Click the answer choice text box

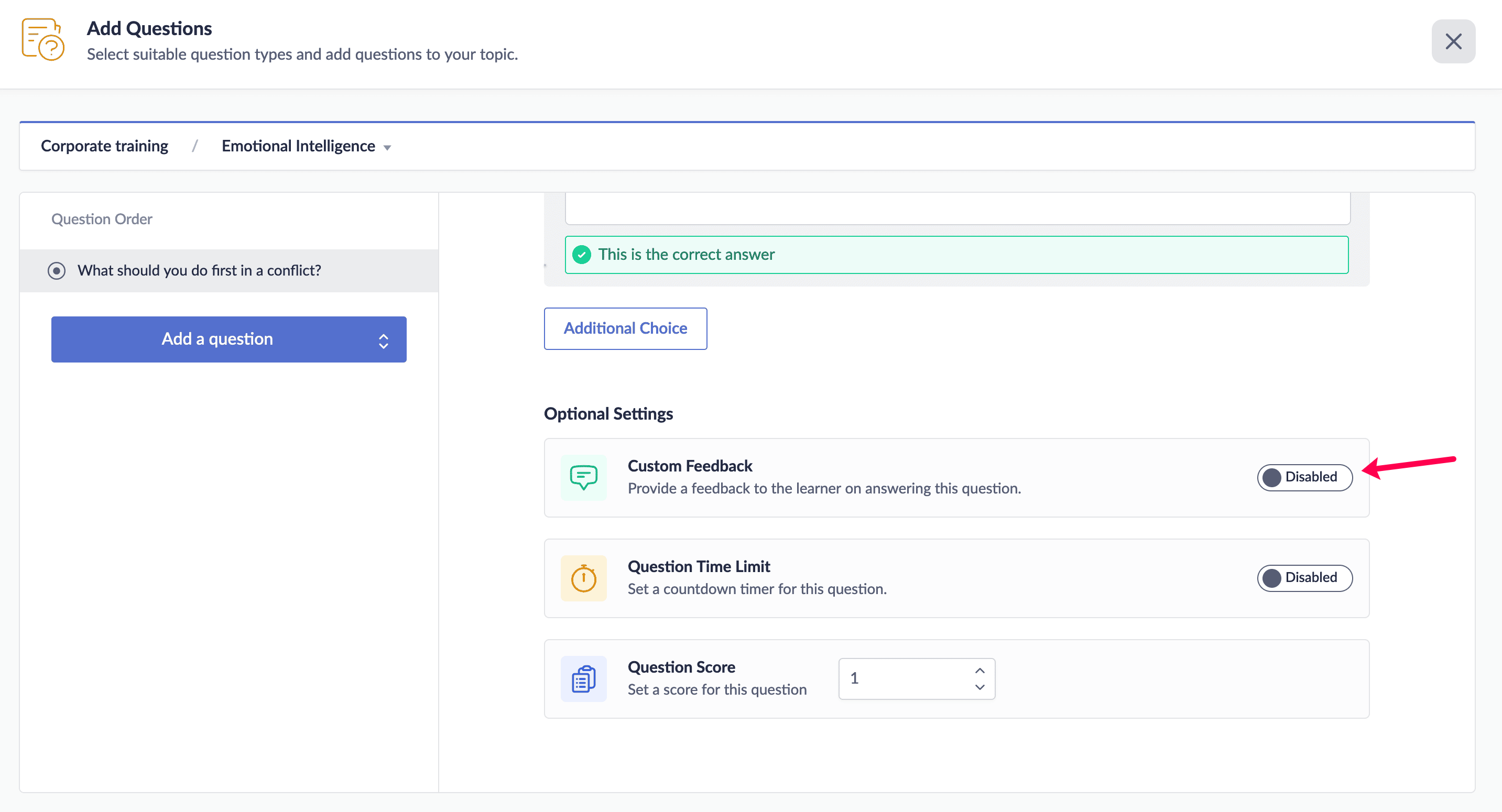(x=956, y=209)
